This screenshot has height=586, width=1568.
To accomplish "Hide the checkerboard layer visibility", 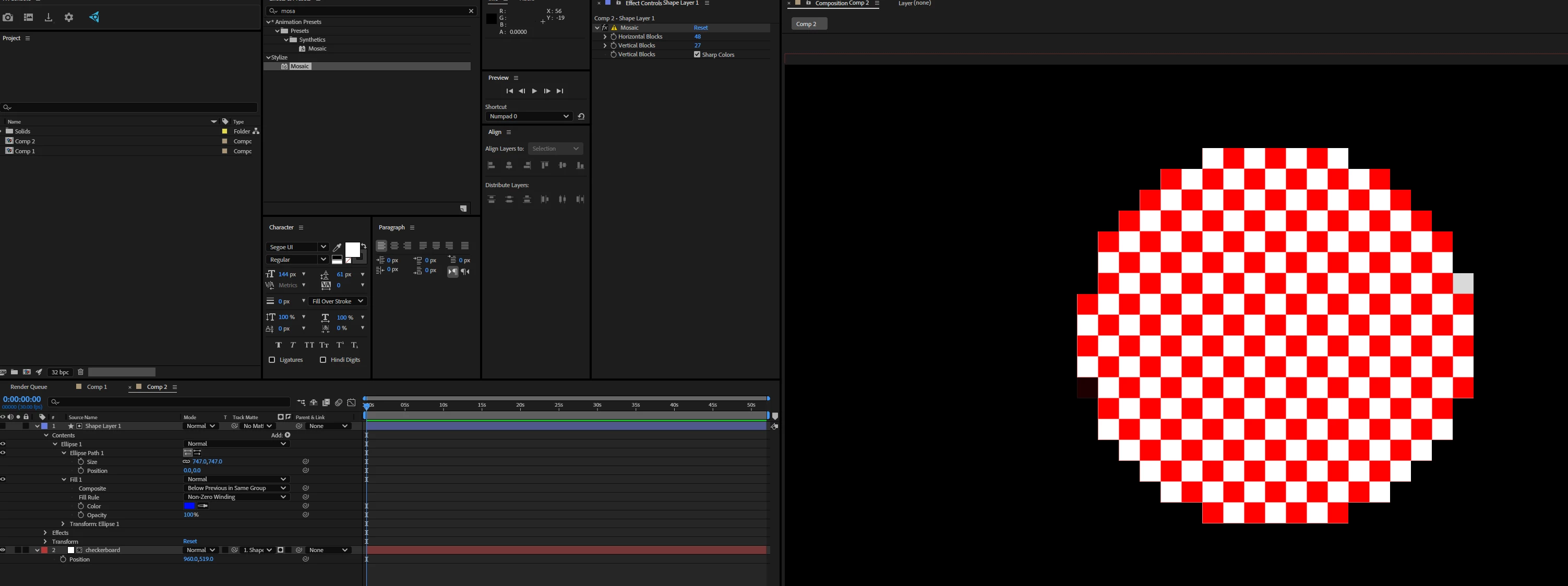I will (3, 550).
